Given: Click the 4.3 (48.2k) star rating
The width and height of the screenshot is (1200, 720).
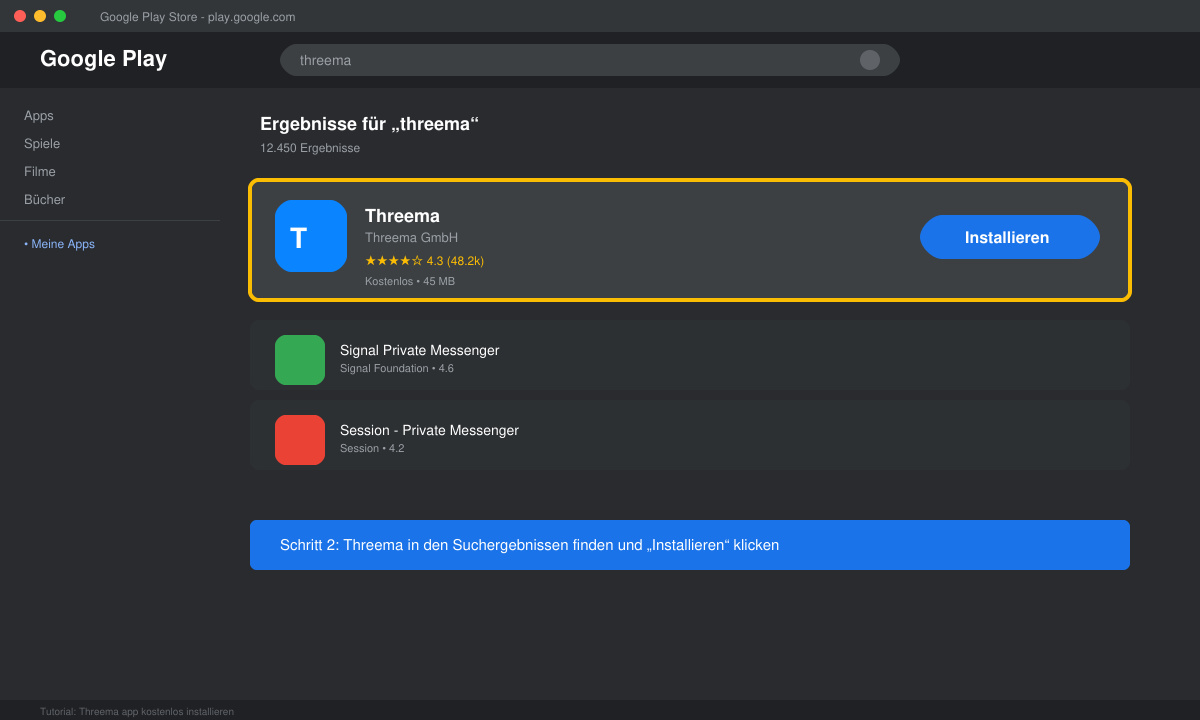Looking at the screenshot, I should tap(424, 261).
